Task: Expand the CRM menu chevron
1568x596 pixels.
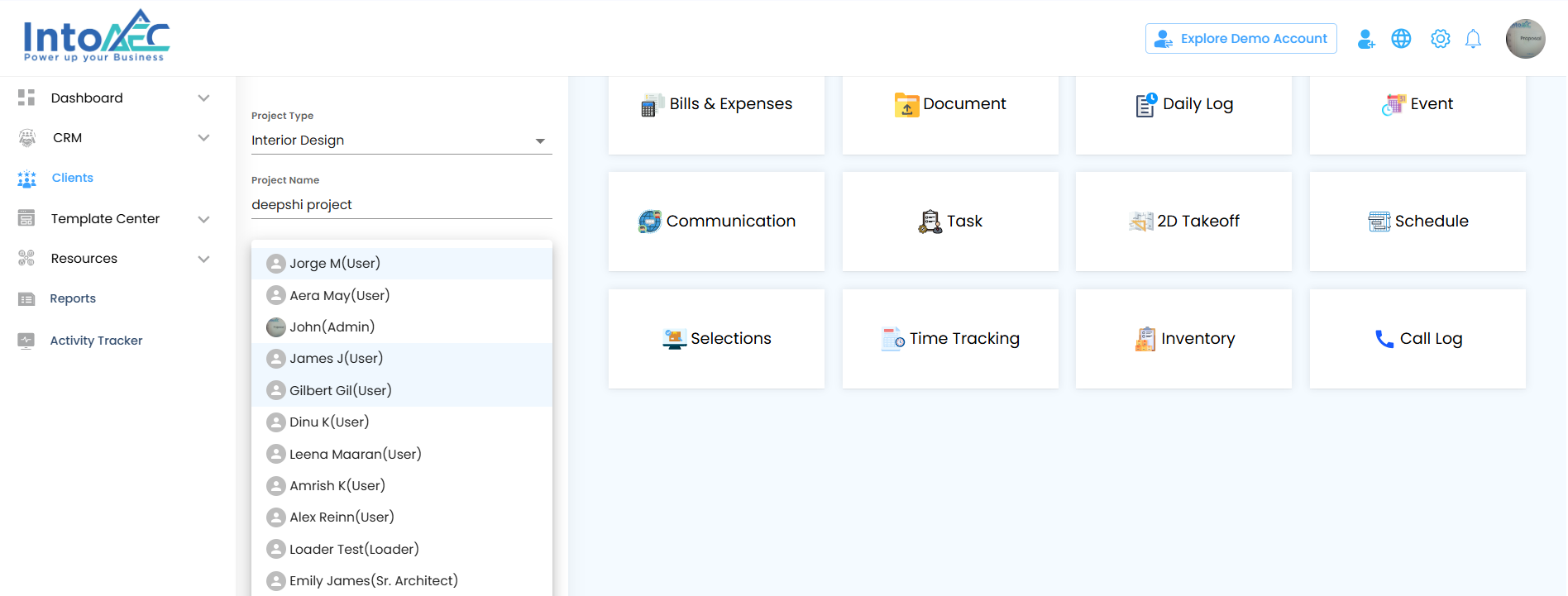Action: pyautogui.click(x=203, y=138)
